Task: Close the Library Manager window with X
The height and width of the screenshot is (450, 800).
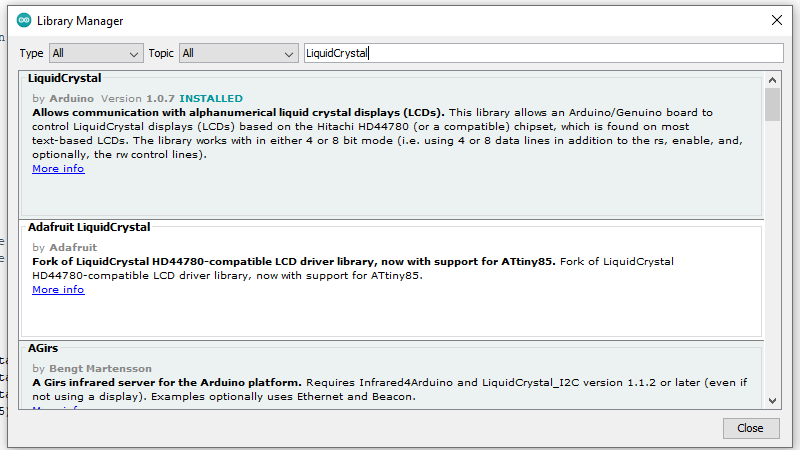Action: tap(777, 20)
